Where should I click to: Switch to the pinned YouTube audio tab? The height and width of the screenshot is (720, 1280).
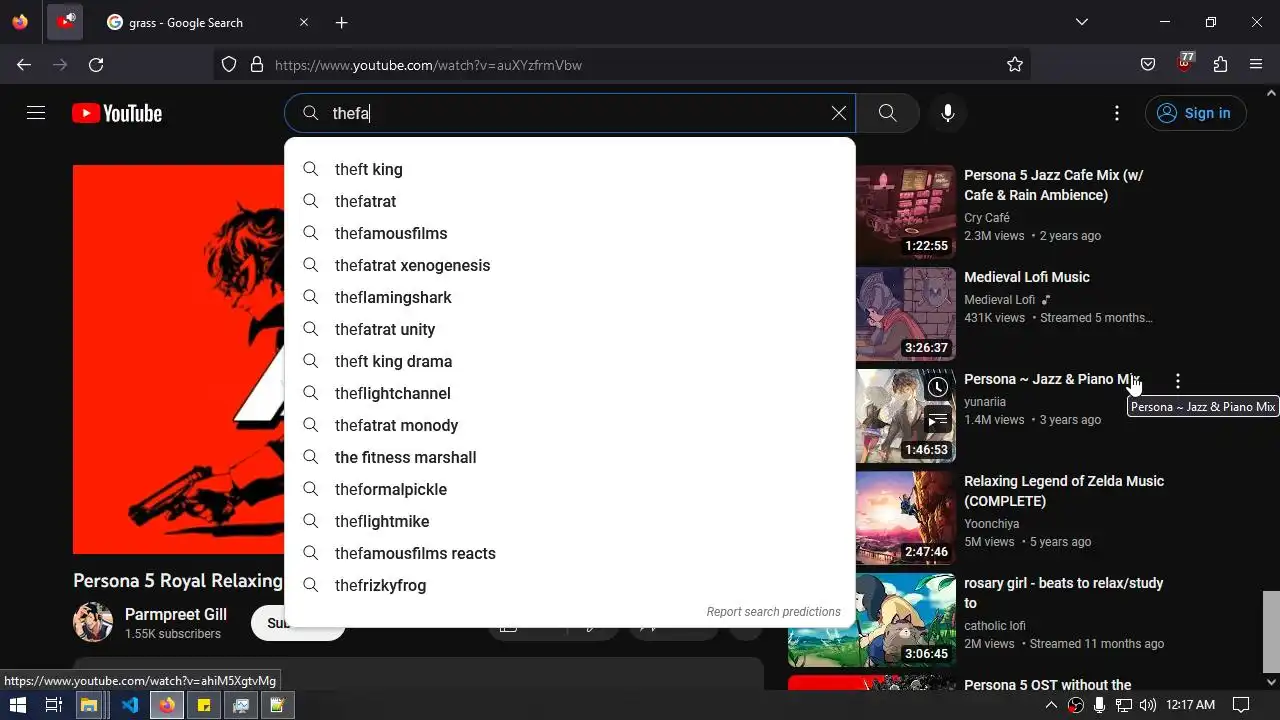[66, 22]
